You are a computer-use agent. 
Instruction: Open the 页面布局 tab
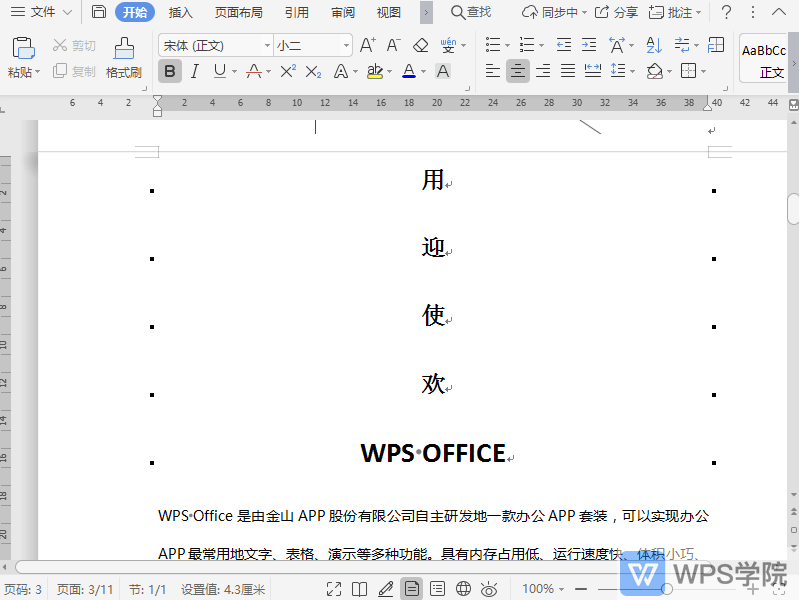click(x=238, y=12)
